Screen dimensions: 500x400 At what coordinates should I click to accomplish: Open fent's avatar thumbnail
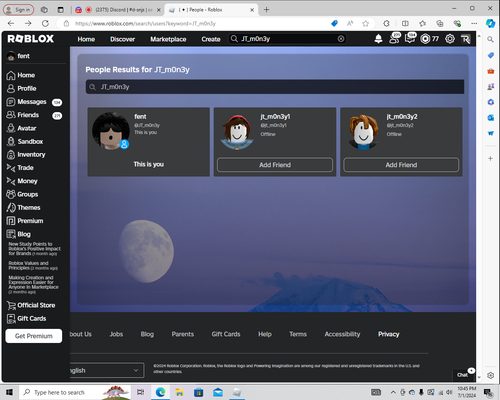point(111,131)
